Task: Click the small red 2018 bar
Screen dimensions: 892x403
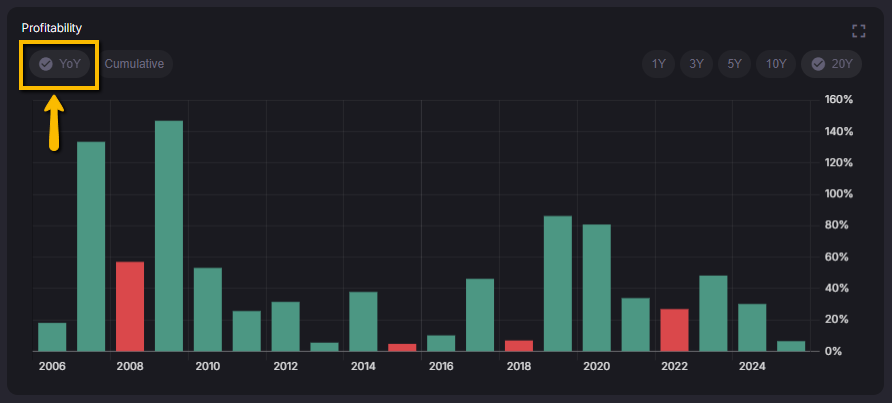Action: pos(519,345)
